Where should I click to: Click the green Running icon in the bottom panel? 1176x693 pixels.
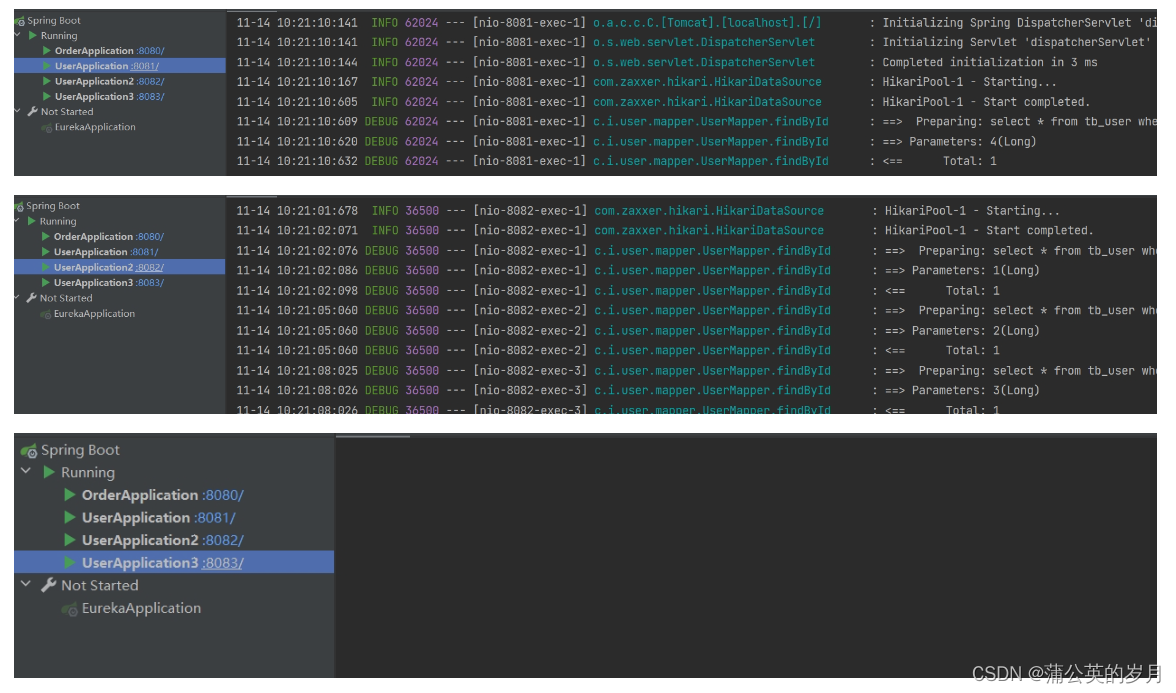tap(50, 472)
